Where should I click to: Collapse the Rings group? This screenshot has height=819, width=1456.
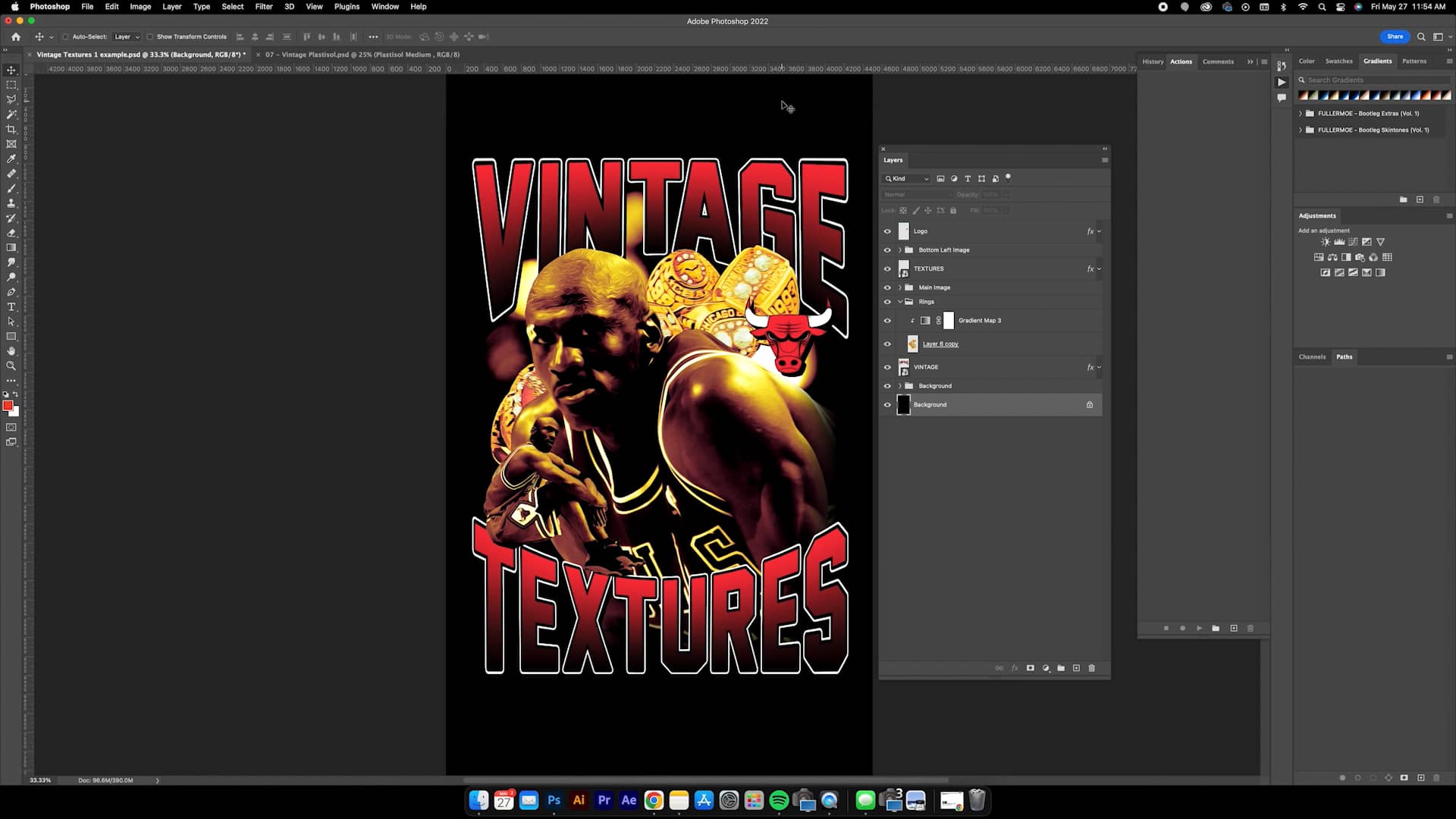click(x=899, y=301)
